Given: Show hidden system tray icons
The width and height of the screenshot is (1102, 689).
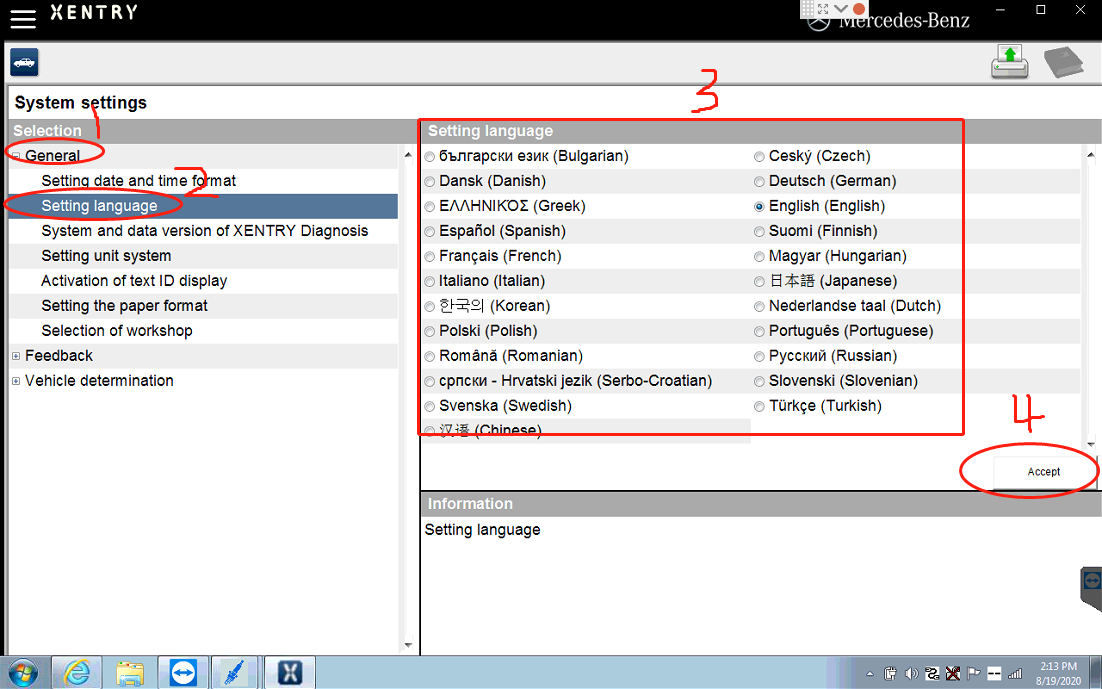Looking at the screenshot, I should coord(870,674).
